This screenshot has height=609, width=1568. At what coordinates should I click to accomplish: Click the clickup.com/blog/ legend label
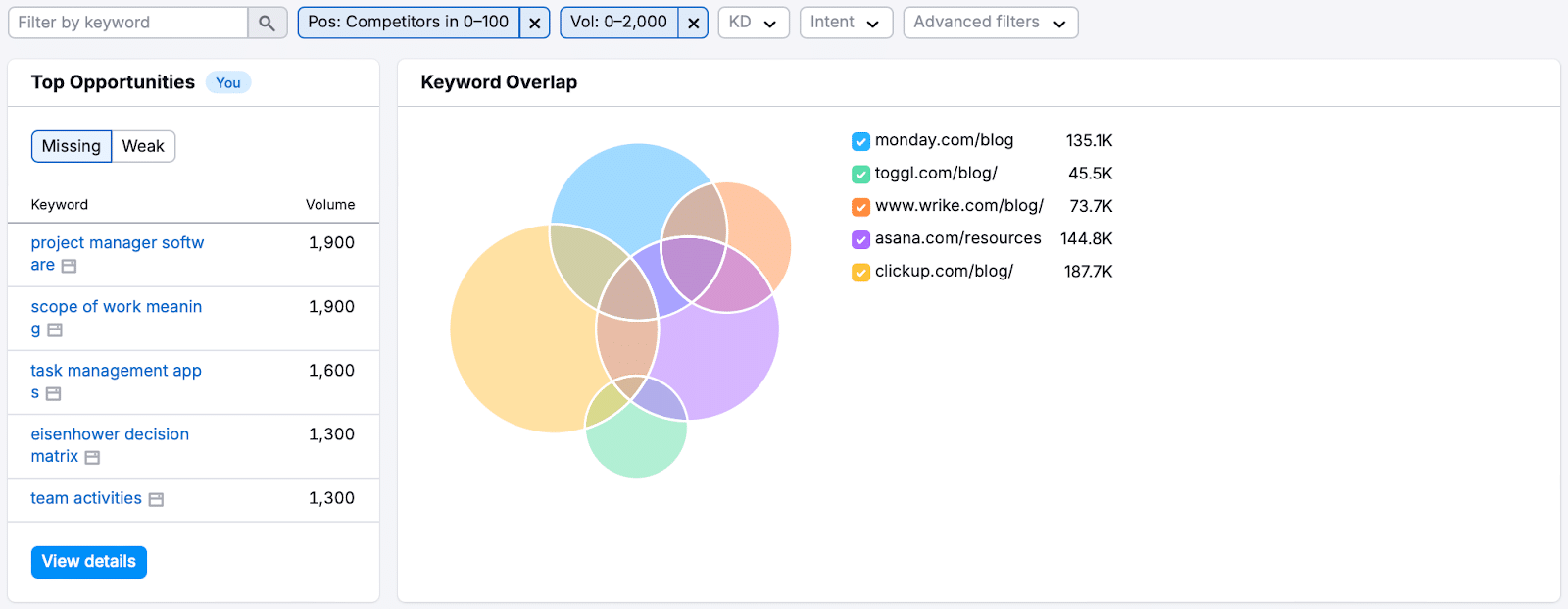(x=945, y=272)
